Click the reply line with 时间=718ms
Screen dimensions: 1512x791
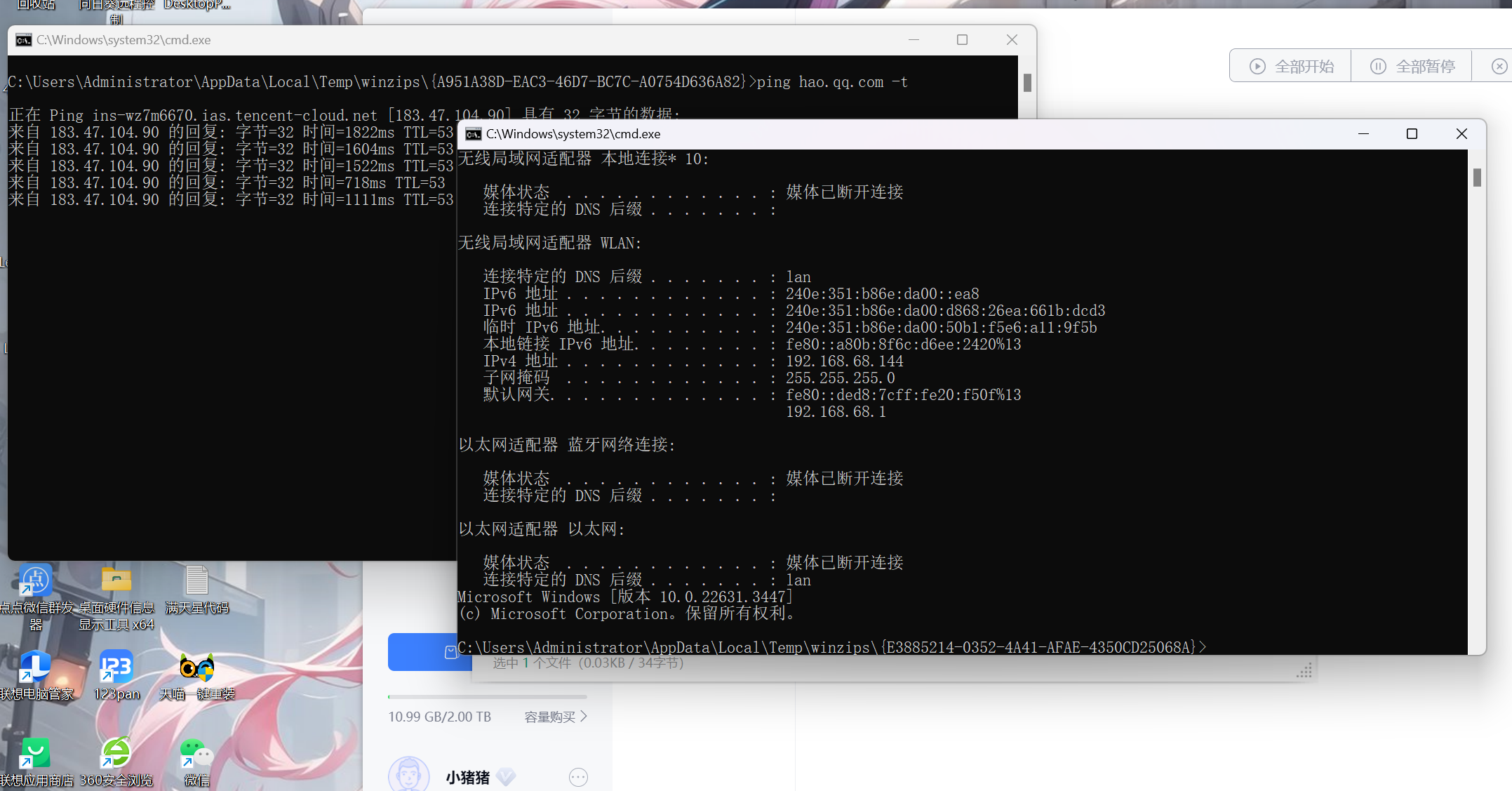click(x=227, y=183)
